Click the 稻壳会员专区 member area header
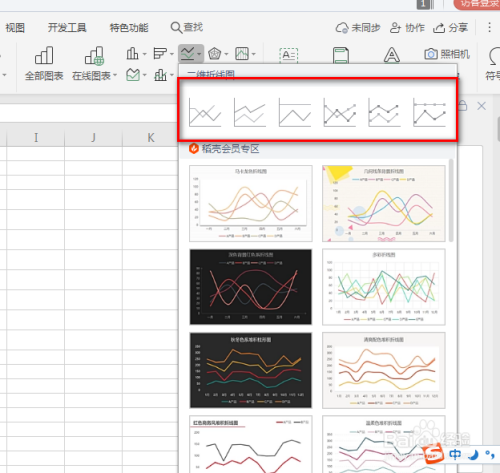This screenshot has width=500, height=473. point(224,149)
